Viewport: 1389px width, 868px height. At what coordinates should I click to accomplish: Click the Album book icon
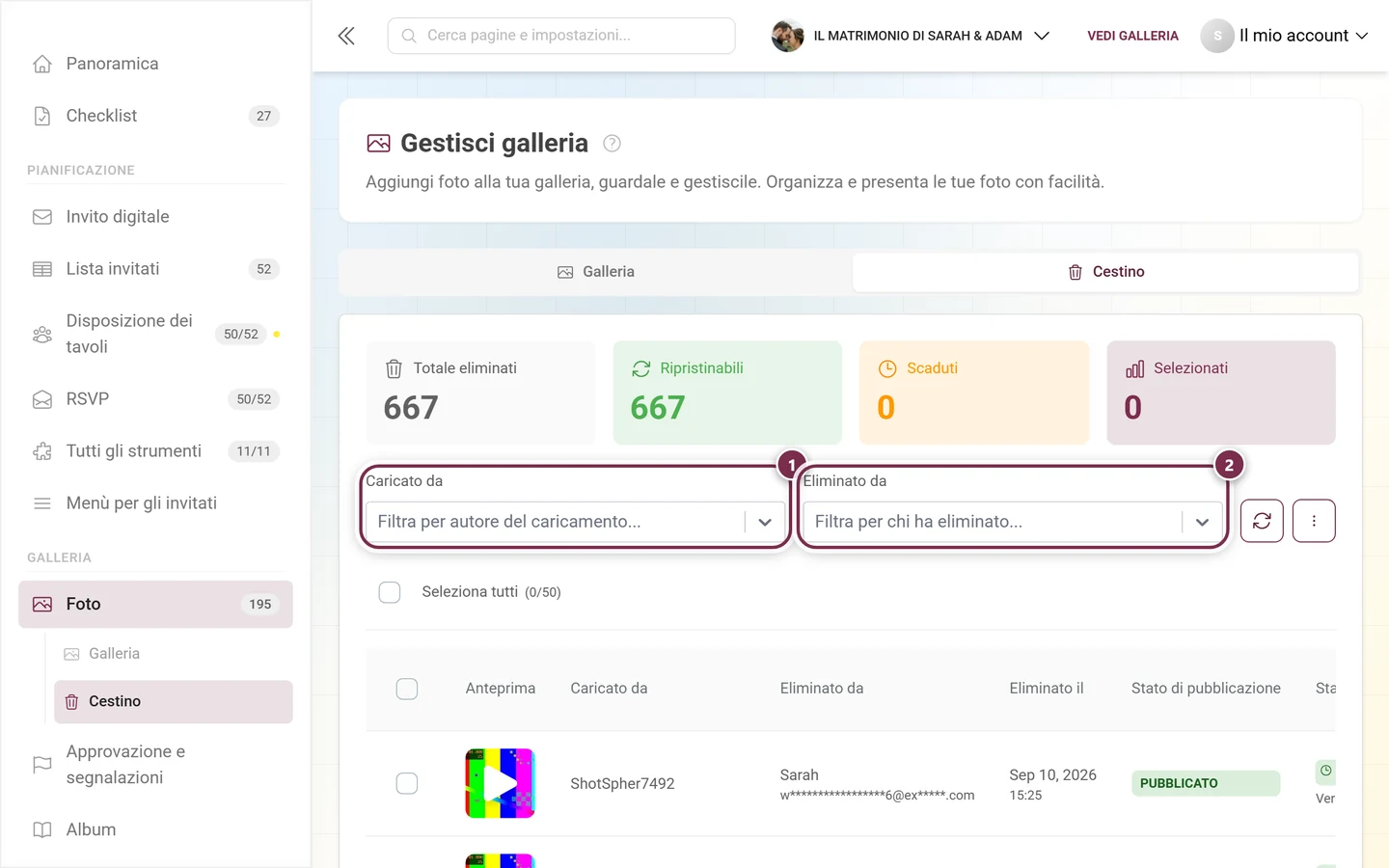[42, 829]
